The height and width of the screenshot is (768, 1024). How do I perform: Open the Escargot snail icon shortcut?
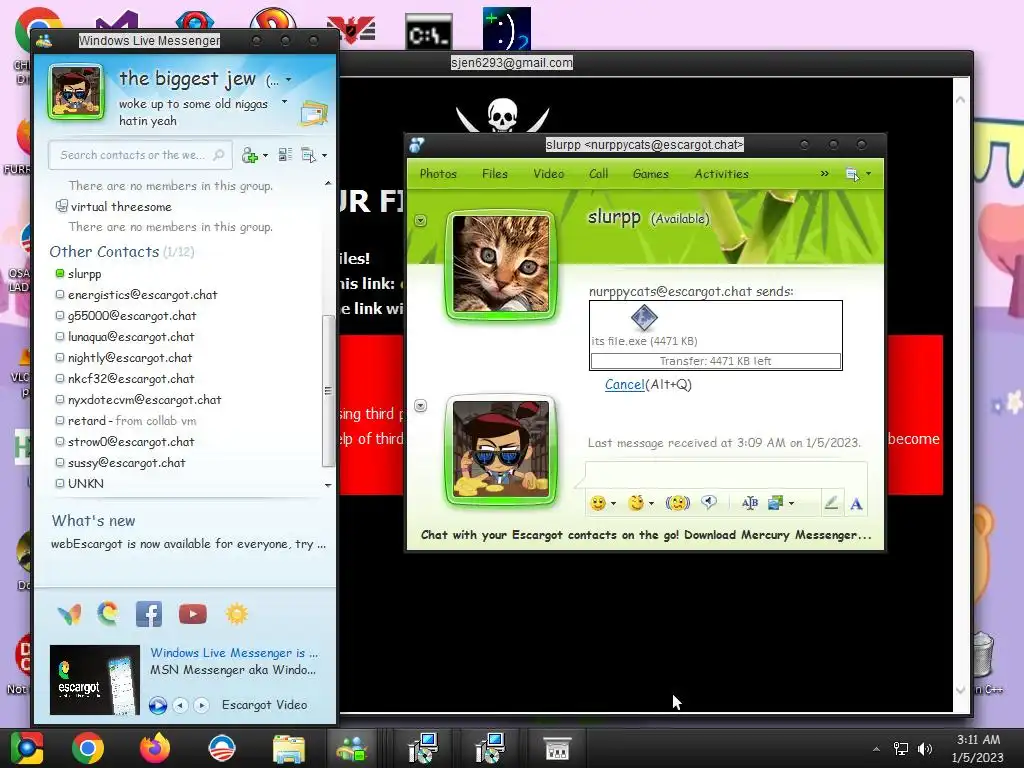click(x=108, y=614)
